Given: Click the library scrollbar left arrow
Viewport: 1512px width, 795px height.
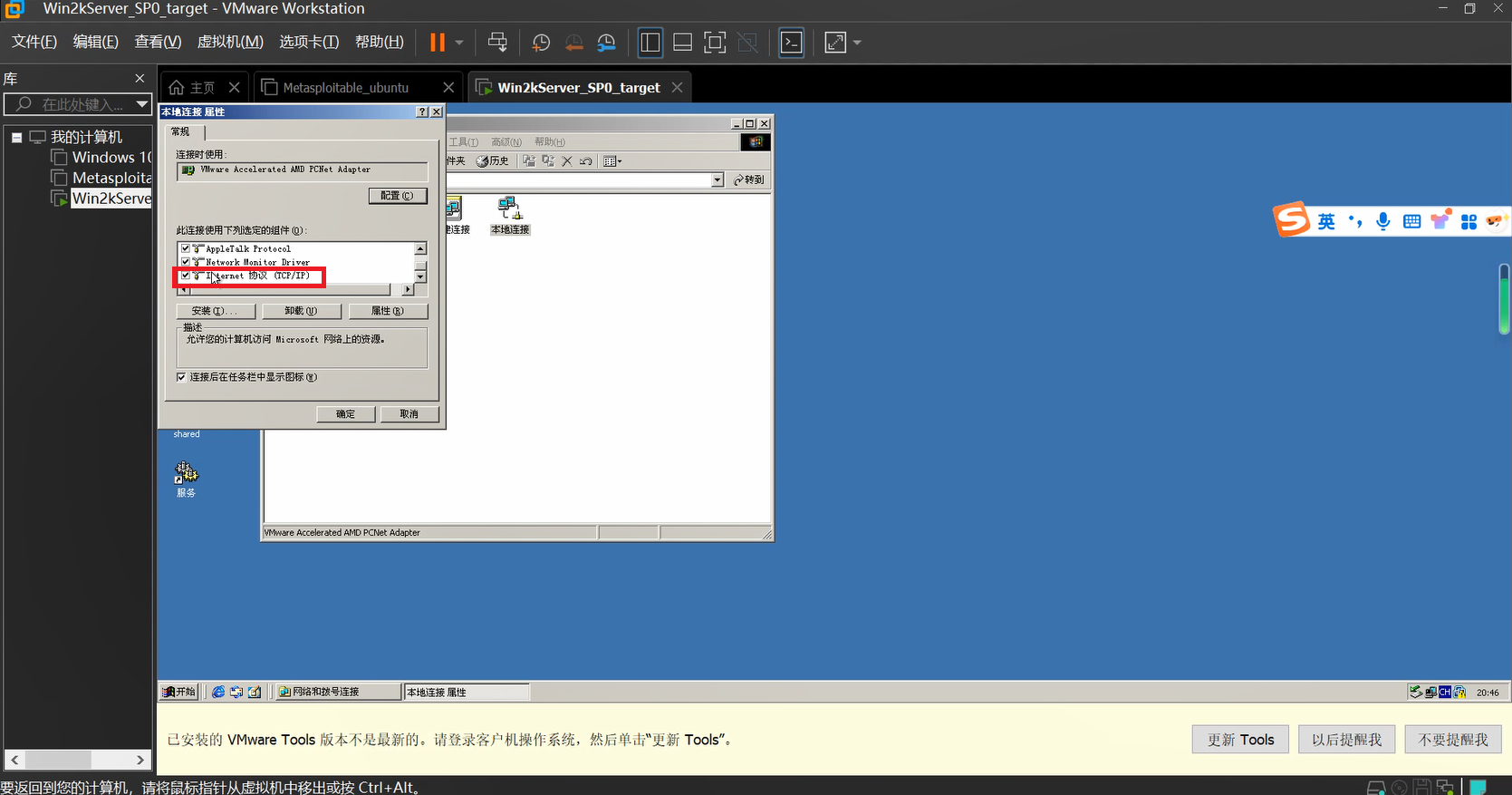Looking at the screenshot, I should point(14,760).
